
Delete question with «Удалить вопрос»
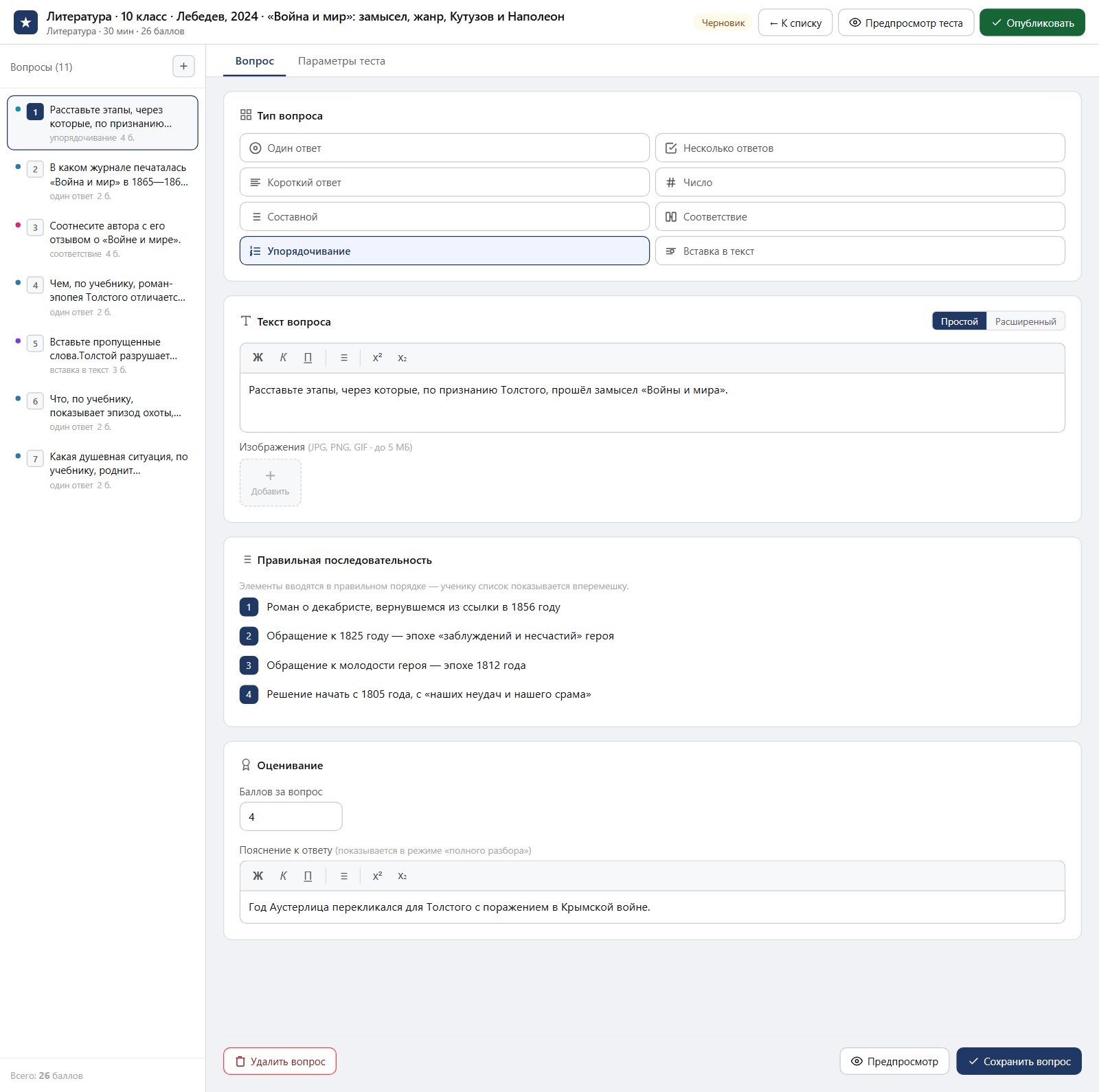(280, 1061)
